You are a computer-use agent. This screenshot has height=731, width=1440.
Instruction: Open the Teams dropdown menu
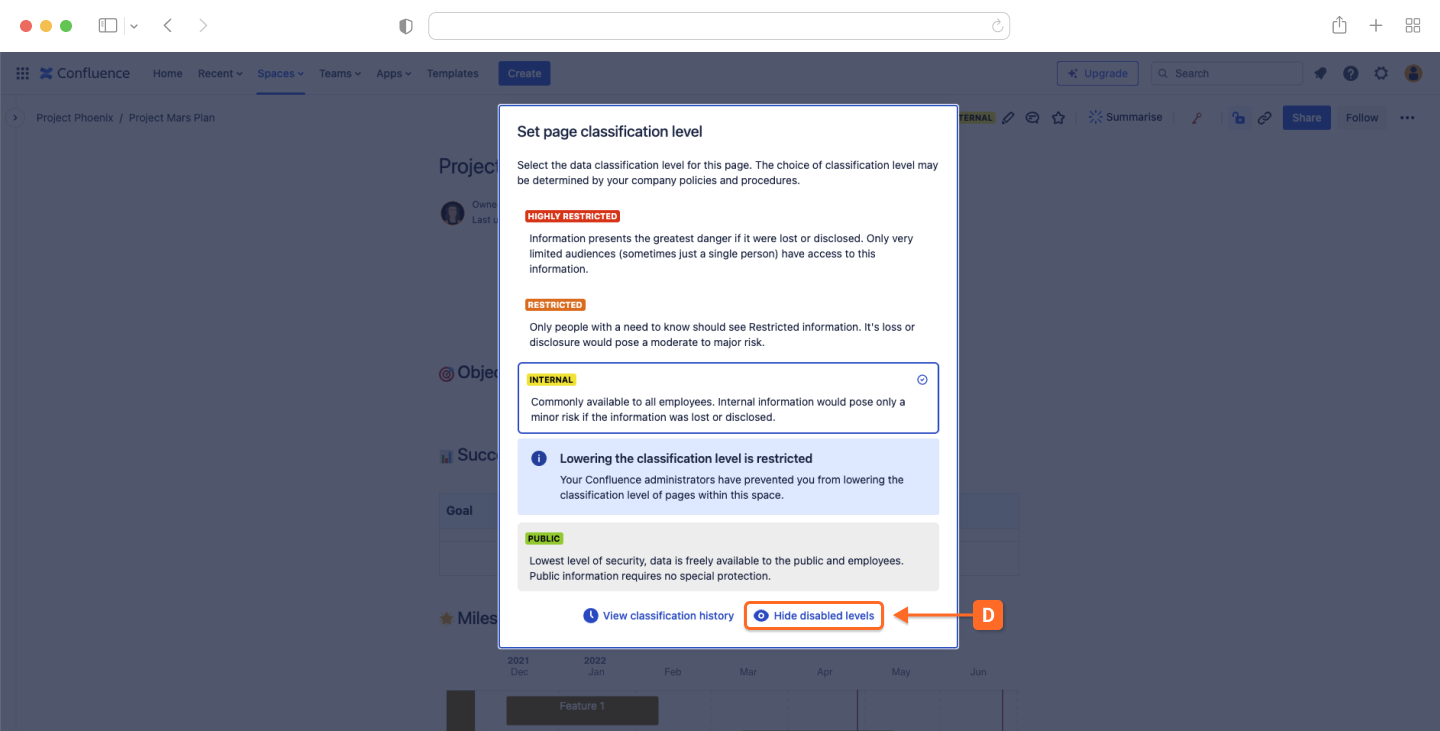point(340,73)
